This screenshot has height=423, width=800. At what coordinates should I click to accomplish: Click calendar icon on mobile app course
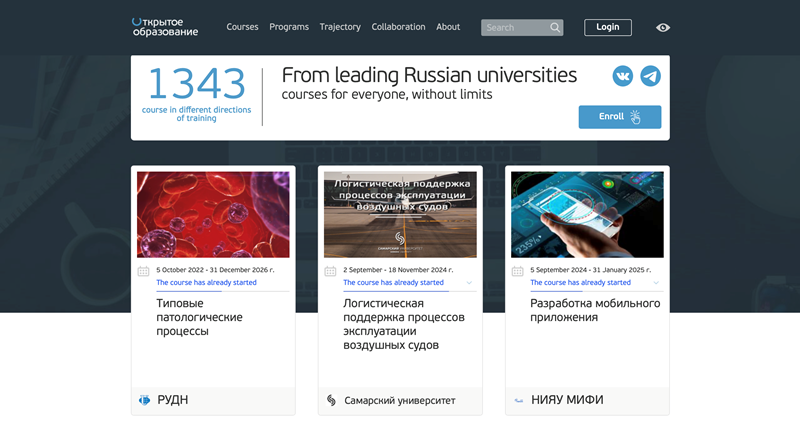click(x=517, y=271)
